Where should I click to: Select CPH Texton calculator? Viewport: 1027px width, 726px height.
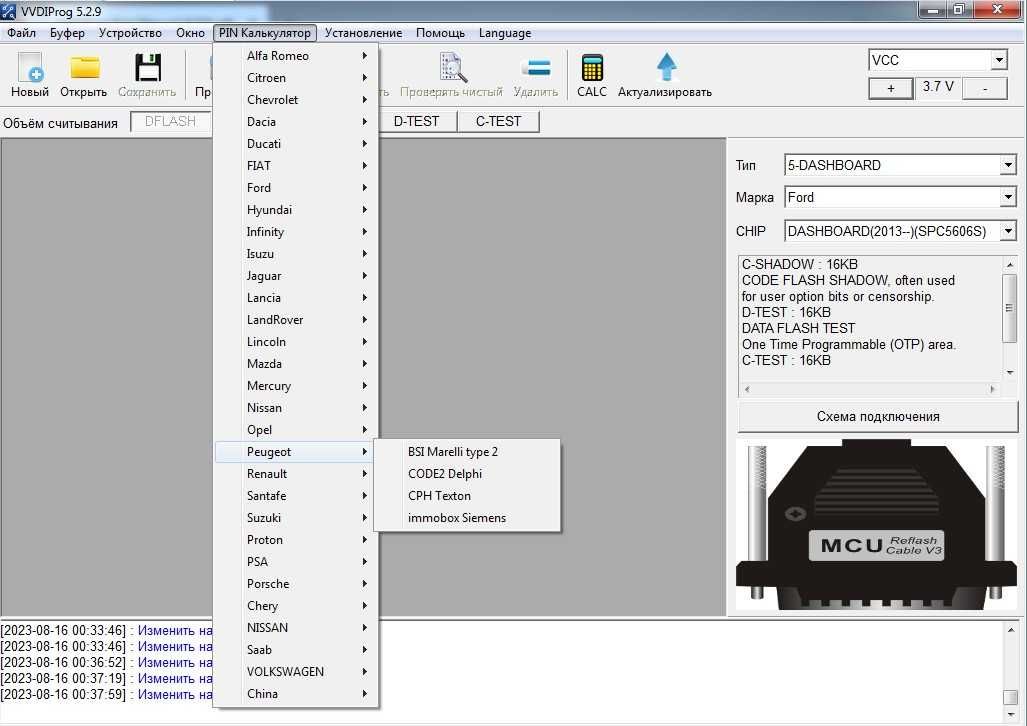pyautogui.click(x=467, y=496)
